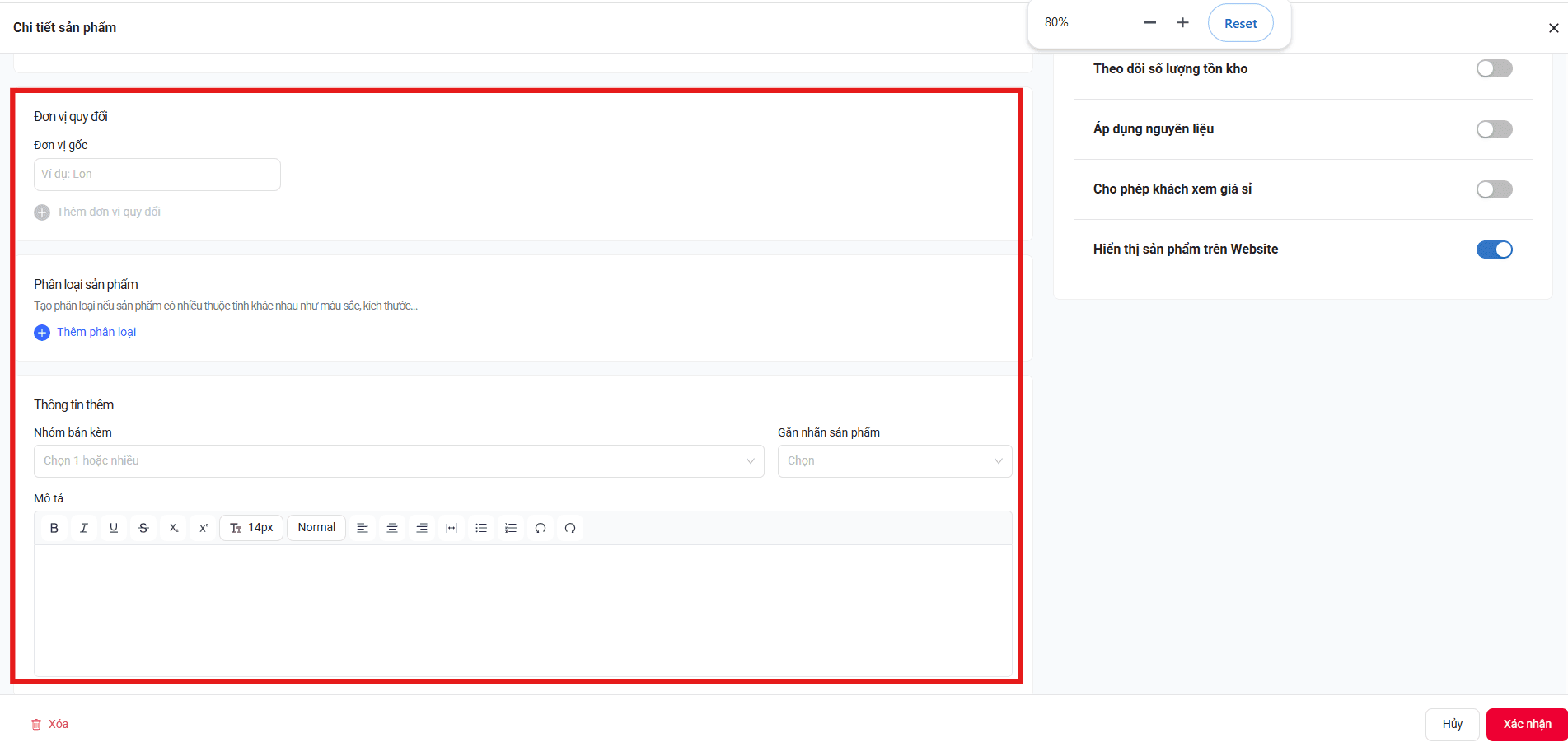Insert a bulleted list
Image resolution: width=1568 pixels, height=747 pixels.
pos(481,528)
